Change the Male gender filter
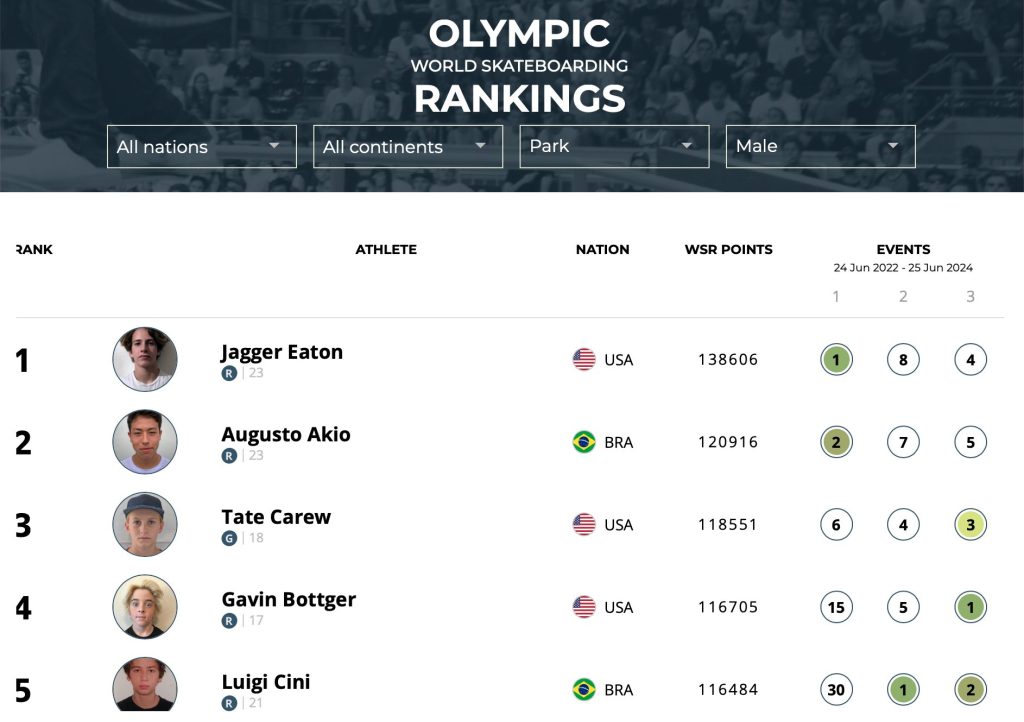Viewport: 1024px width, 722px height. (x=821, y=147)
